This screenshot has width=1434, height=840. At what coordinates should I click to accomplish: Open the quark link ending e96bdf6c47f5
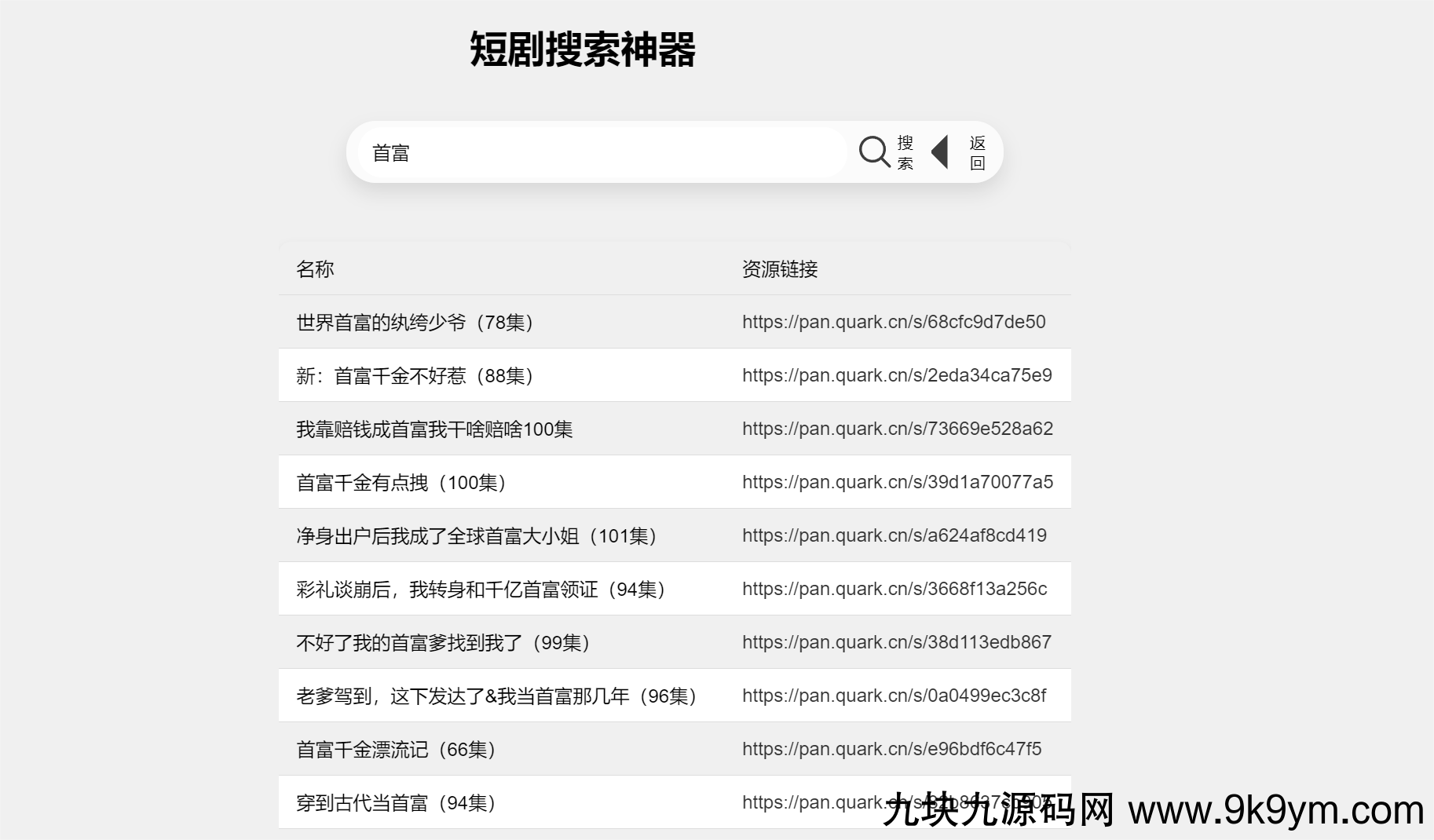click(891, 749)
